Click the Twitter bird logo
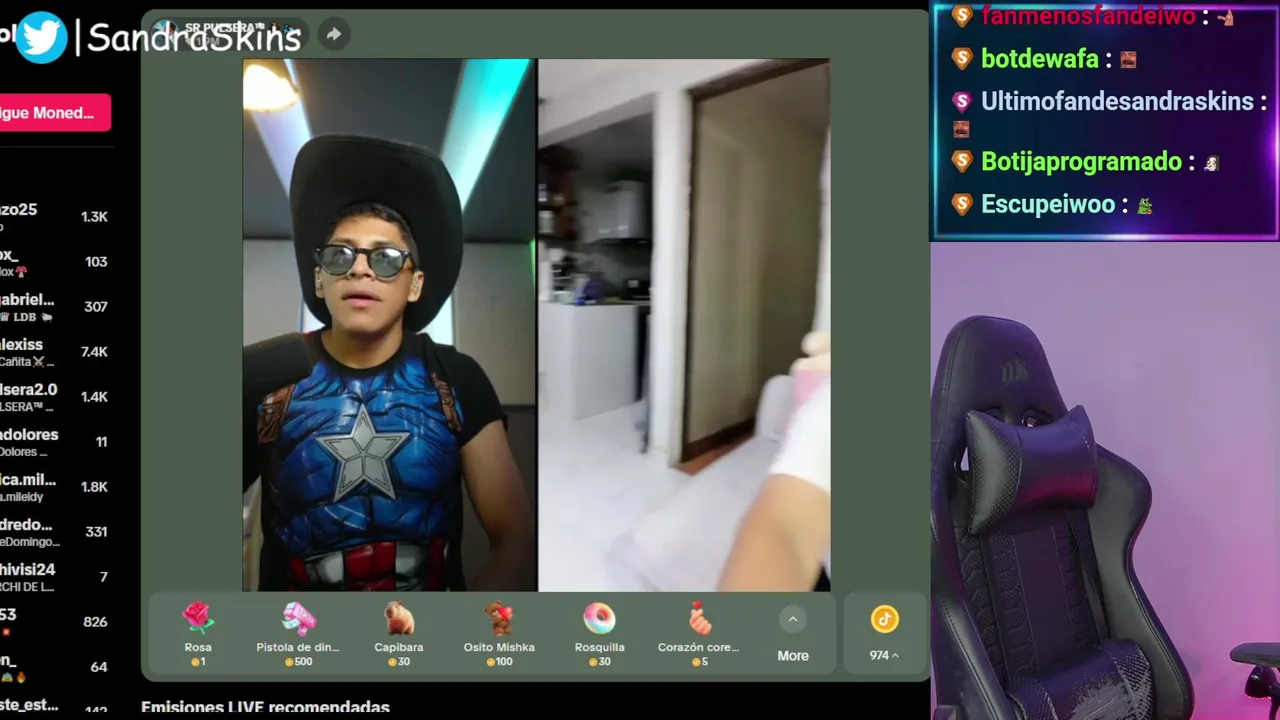This screenshot has width=1280, height=720. (x=42, y=37)
